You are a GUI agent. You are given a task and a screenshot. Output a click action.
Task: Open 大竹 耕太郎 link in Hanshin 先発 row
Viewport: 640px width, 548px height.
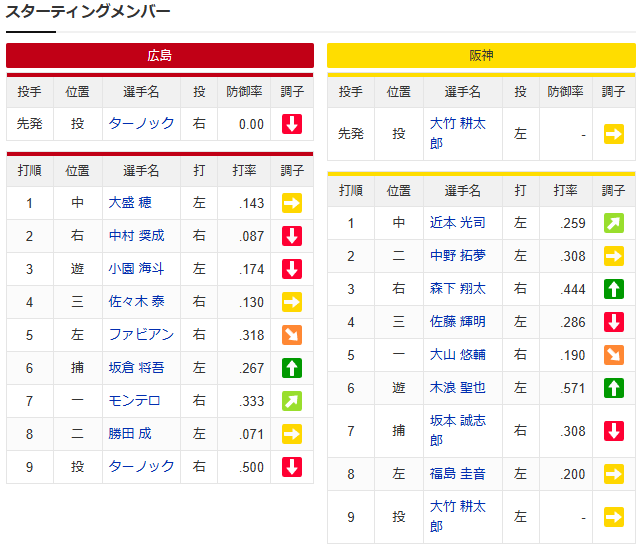(x=458, y=133)
